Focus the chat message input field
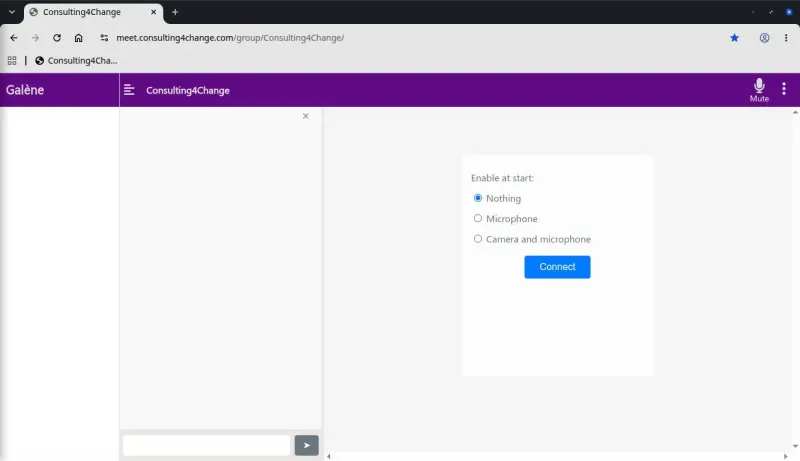Viewport: 800px width, 461px height. 207,445
